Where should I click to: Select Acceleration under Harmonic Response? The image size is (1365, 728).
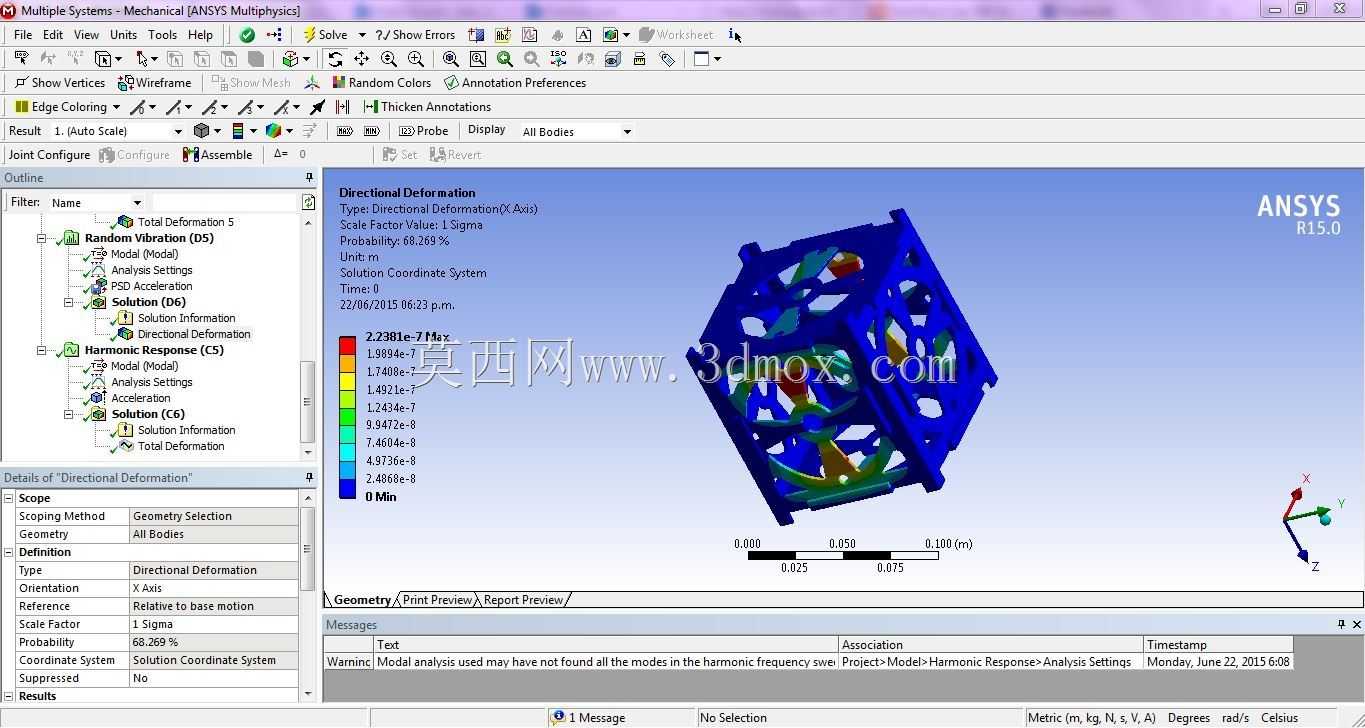[141, 398]
